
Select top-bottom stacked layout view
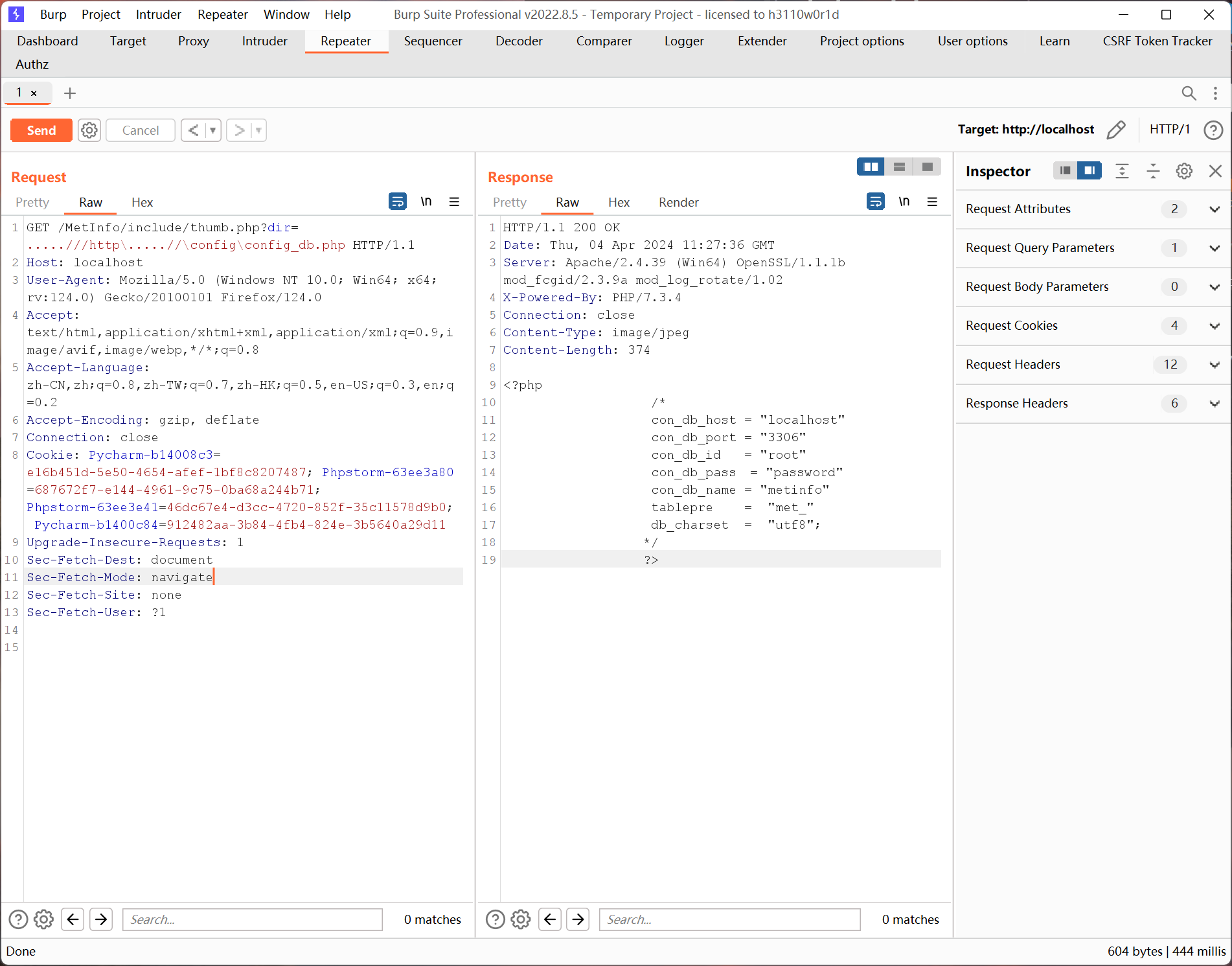point(899,167)
